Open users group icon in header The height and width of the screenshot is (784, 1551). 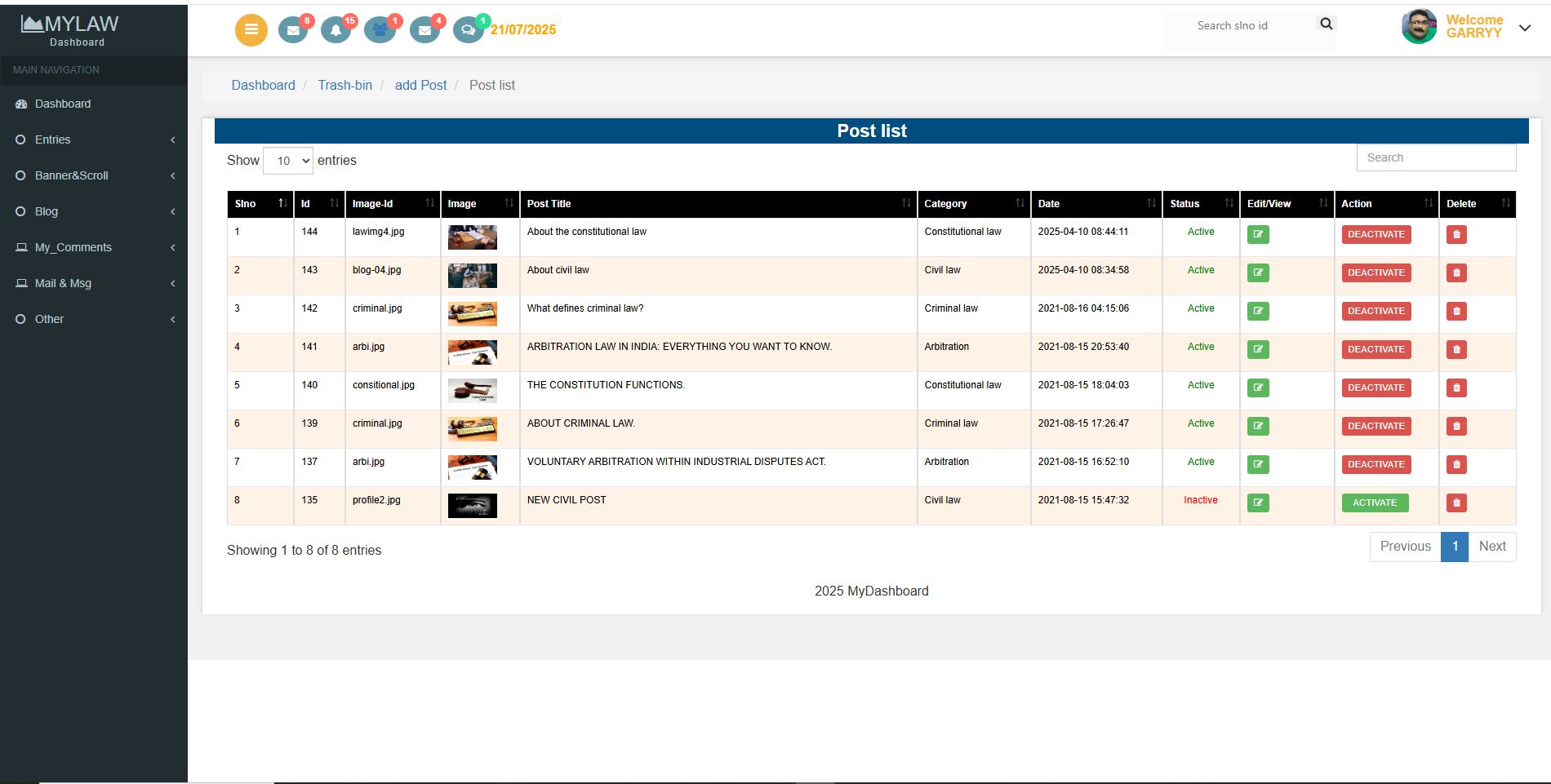point(380,30)
